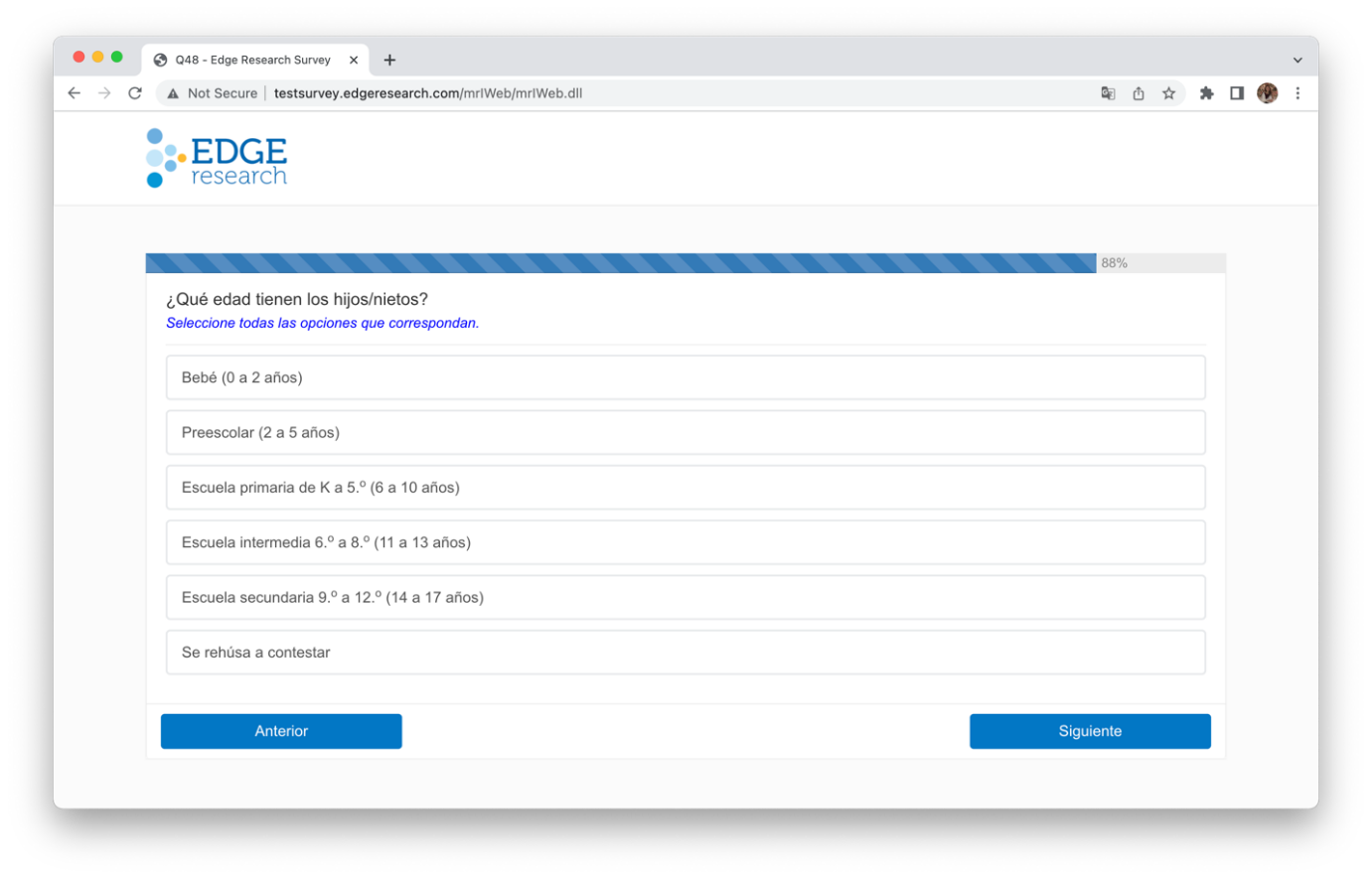1372x879 pixels.
Task: Open the extensions puzzle icon
Action: coord(1206,93)
